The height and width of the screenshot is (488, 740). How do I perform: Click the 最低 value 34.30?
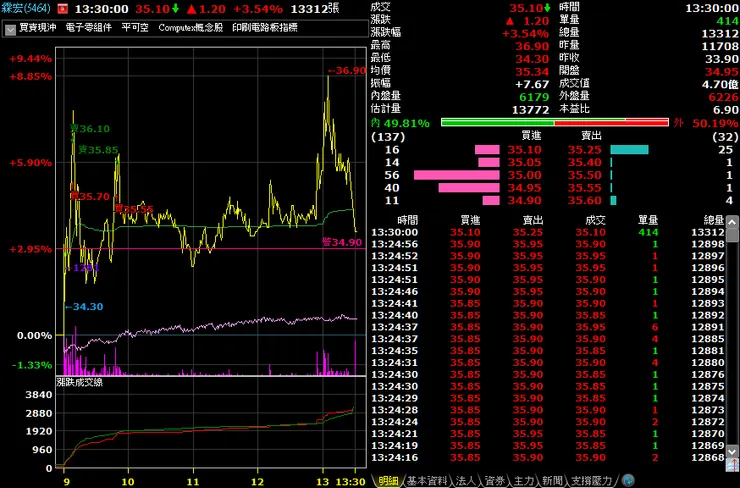(x=532, y=59)
